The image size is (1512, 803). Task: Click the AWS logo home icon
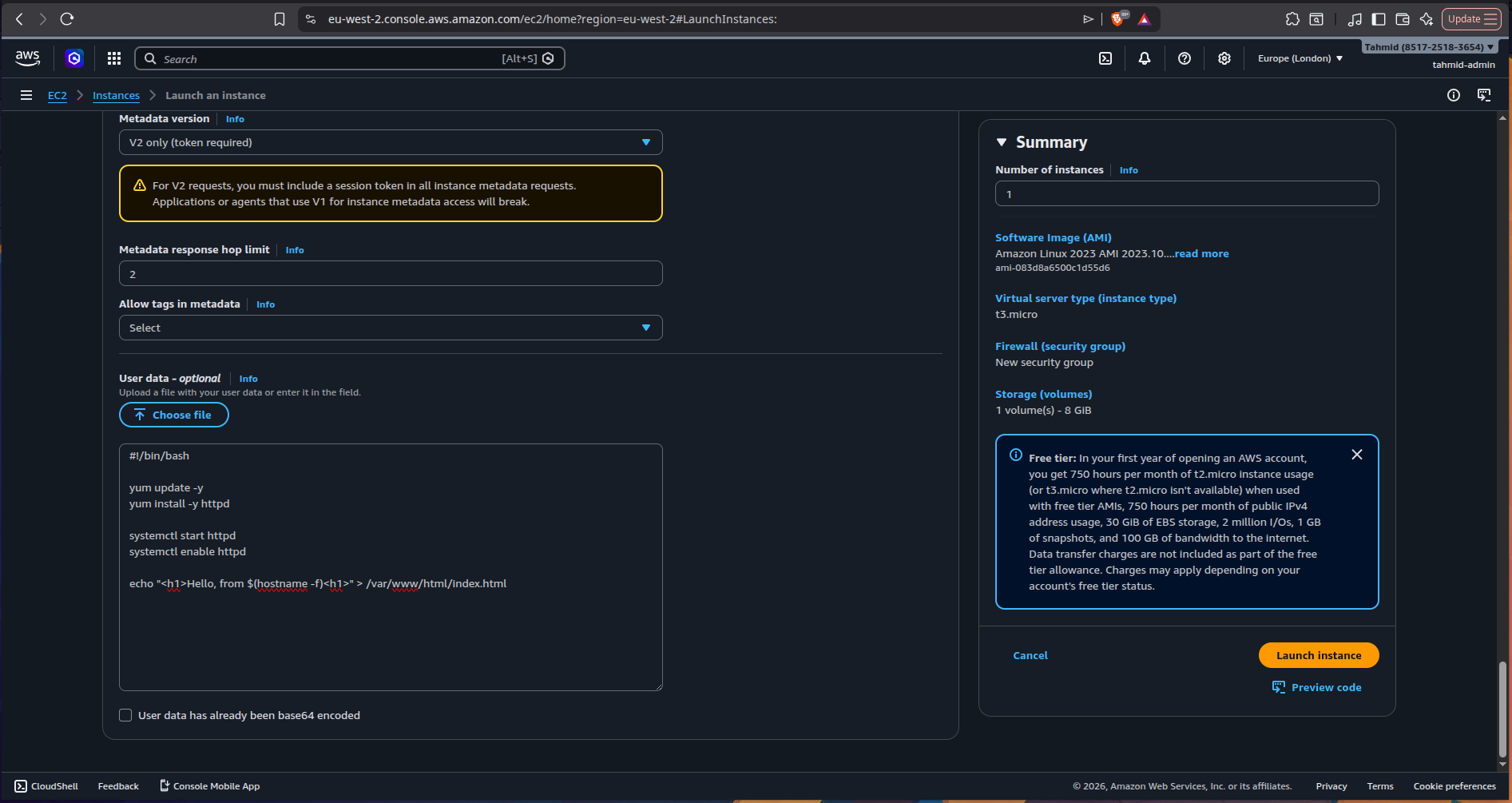click(27, 58)
